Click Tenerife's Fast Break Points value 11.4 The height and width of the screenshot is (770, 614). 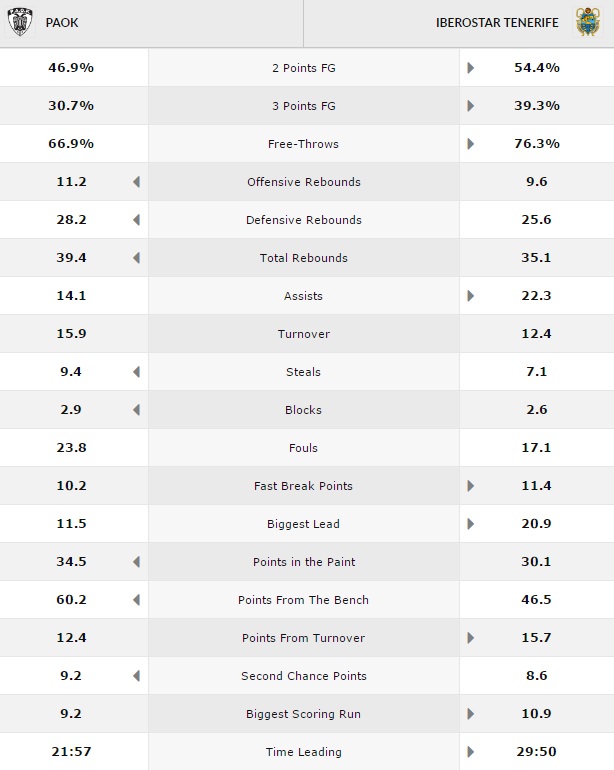point(536,486)
